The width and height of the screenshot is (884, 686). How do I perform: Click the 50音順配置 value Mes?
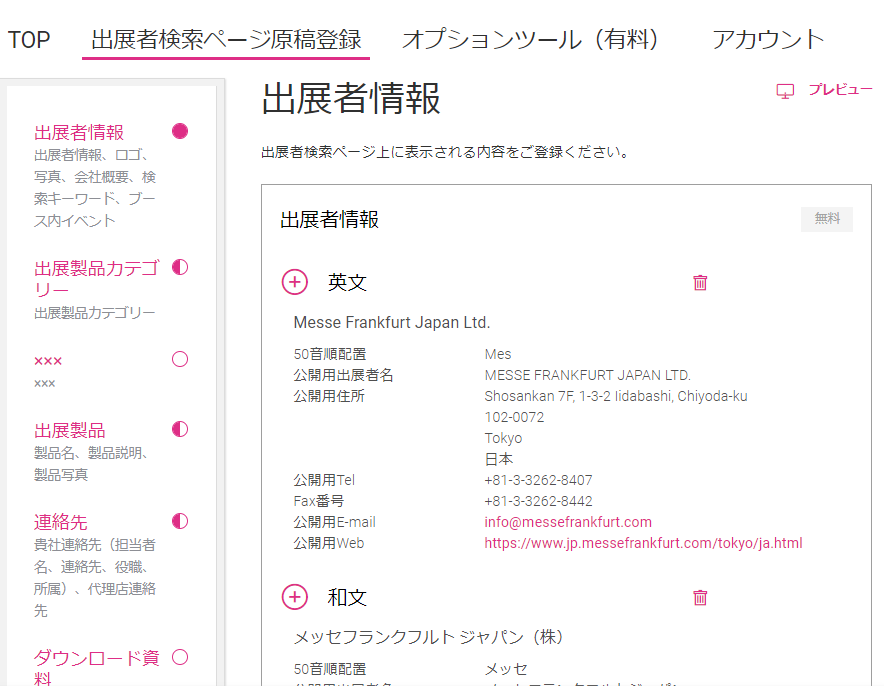498,354
